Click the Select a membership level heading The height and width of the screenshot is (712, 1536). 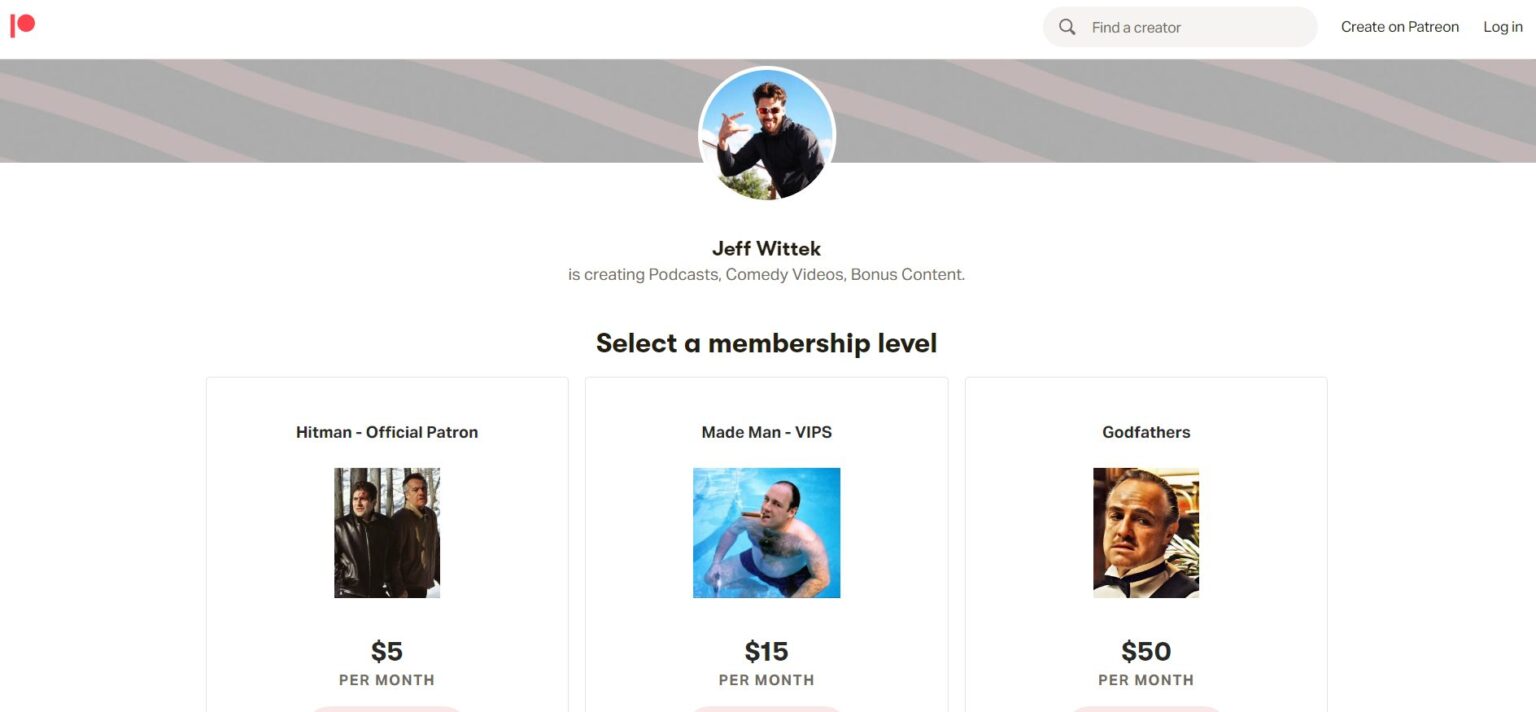pyautogui.click(x=766, y=342)
